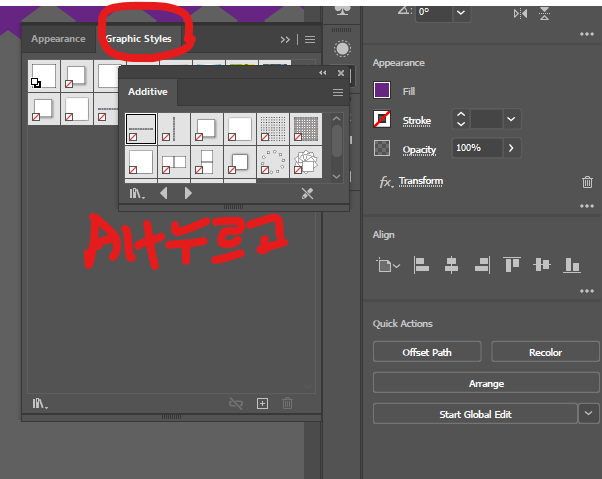Image resolution: width=602 pixels, height=479 pixels.
Task: Click the Arrange button
Action: (x=486, y=383)
